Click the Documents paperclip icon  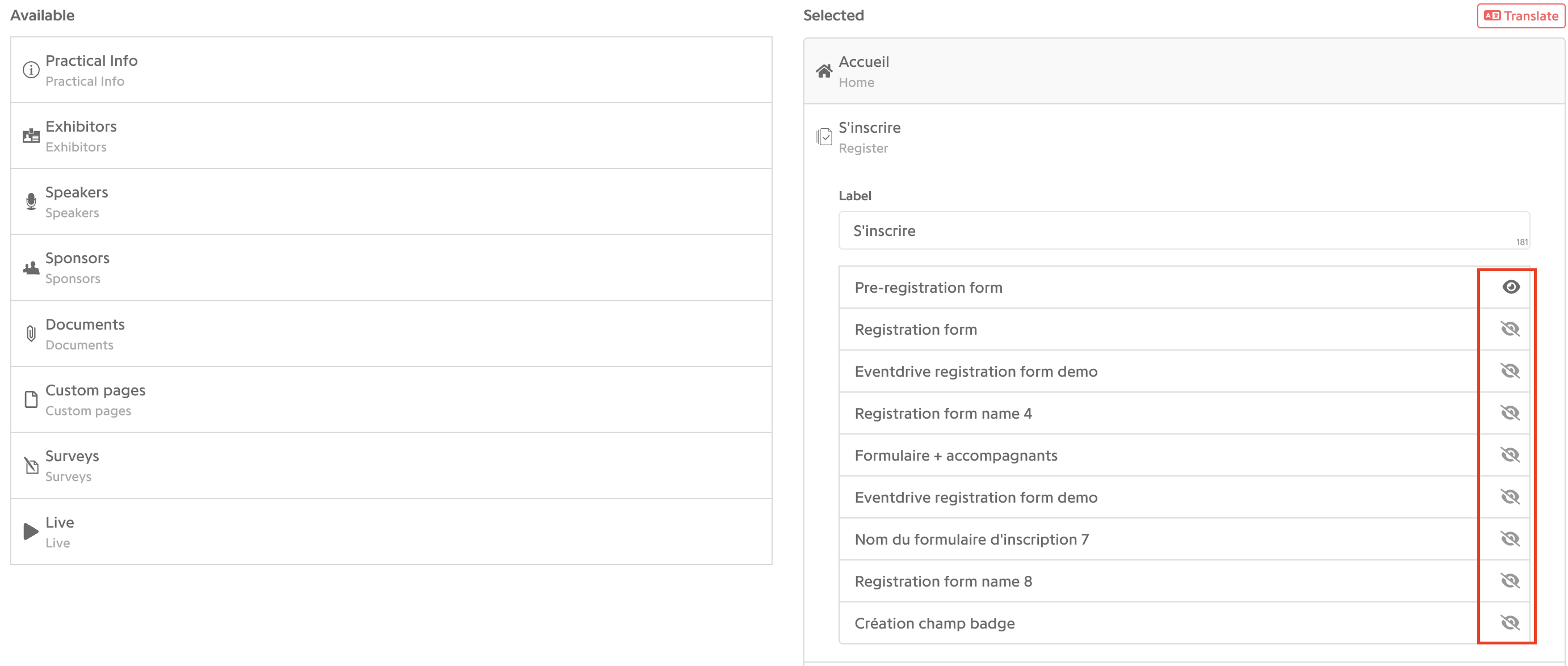(x=31, y=334)
